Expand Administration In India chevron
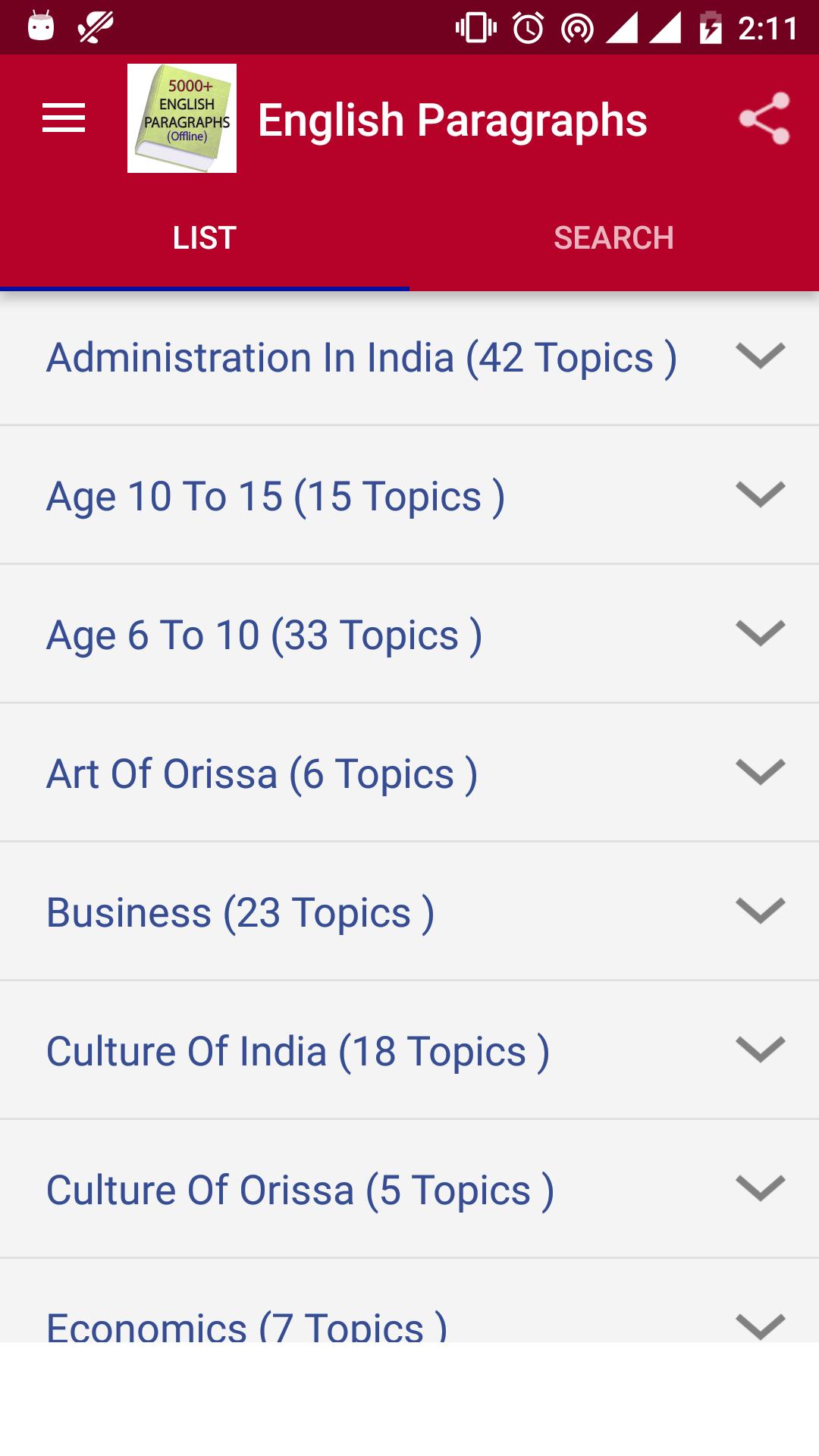The image size is (819, 1456). (x=761, y=356)
